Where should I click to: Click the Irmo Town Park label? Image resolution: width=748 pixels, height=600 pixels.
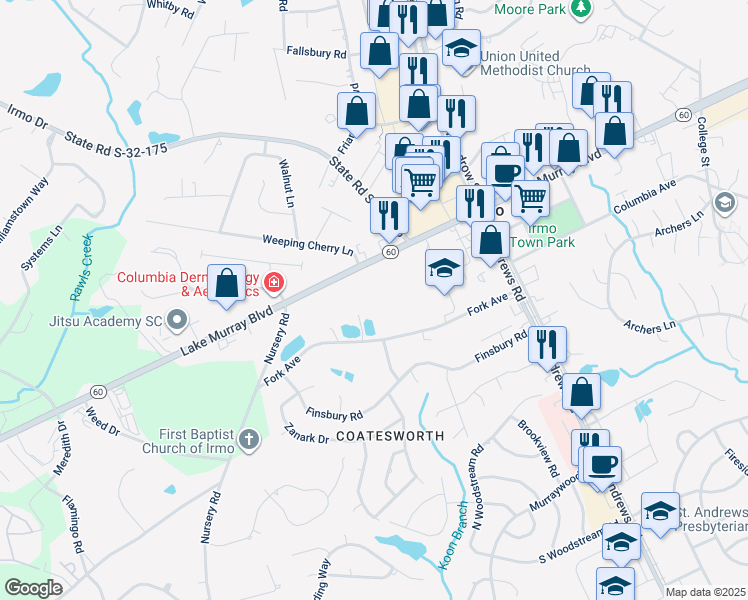coord(542,236)
